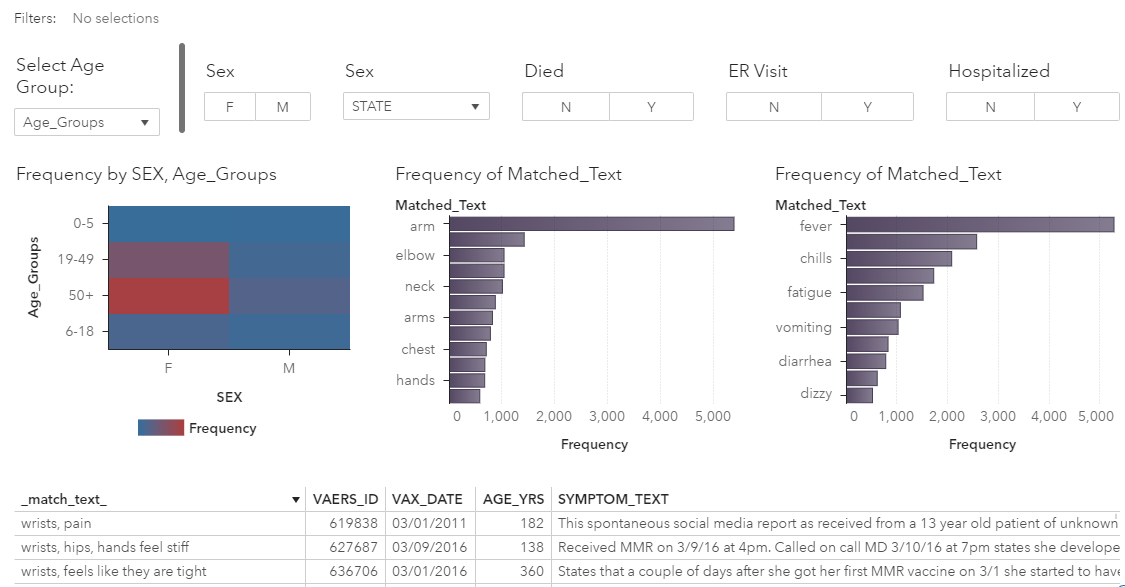Click the AGE_YRS column header
The height and width of the screenshot is (587, 1125).
513,499
